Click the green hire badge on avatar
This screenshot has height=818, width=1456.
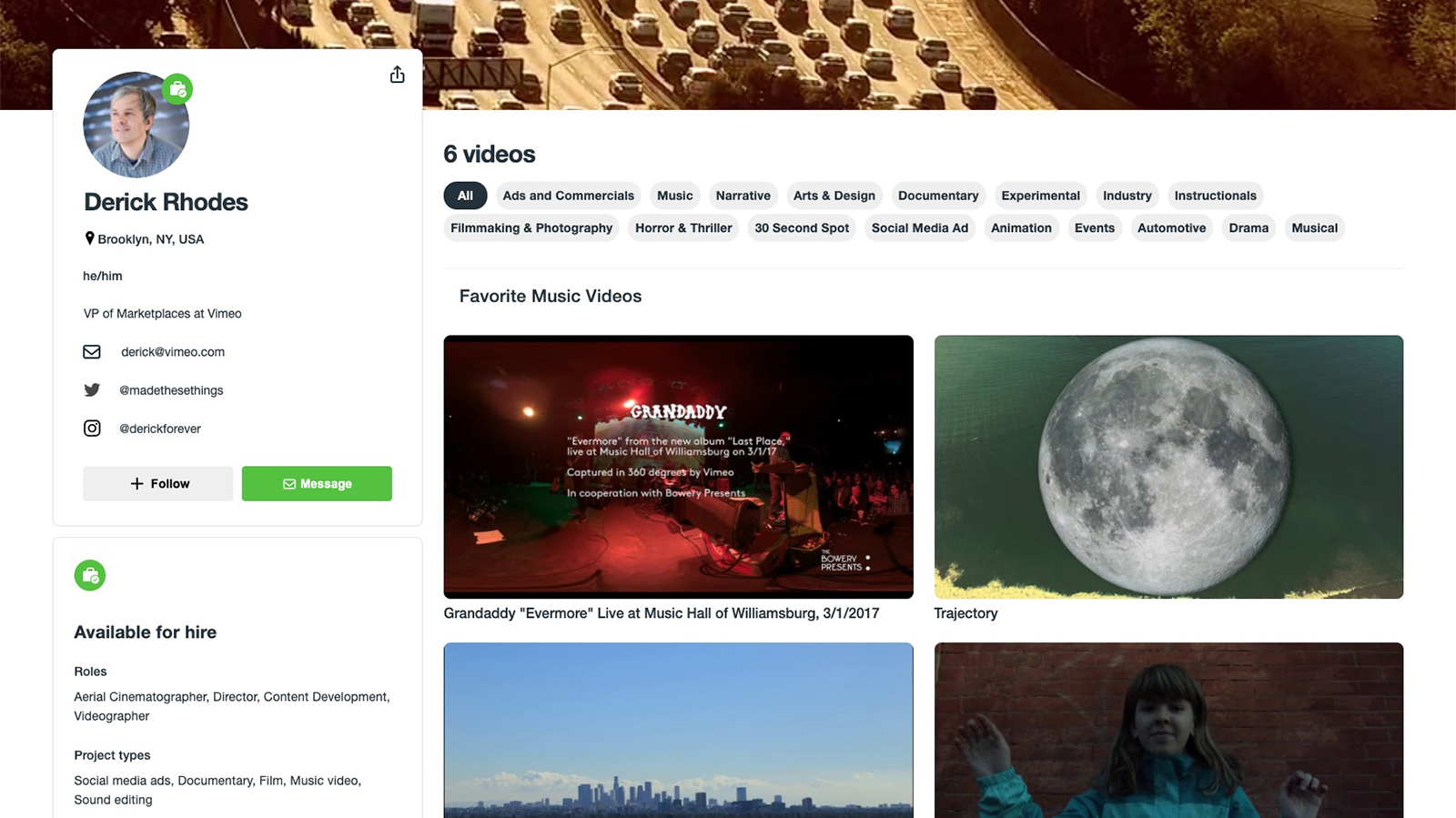click(177, 89)
